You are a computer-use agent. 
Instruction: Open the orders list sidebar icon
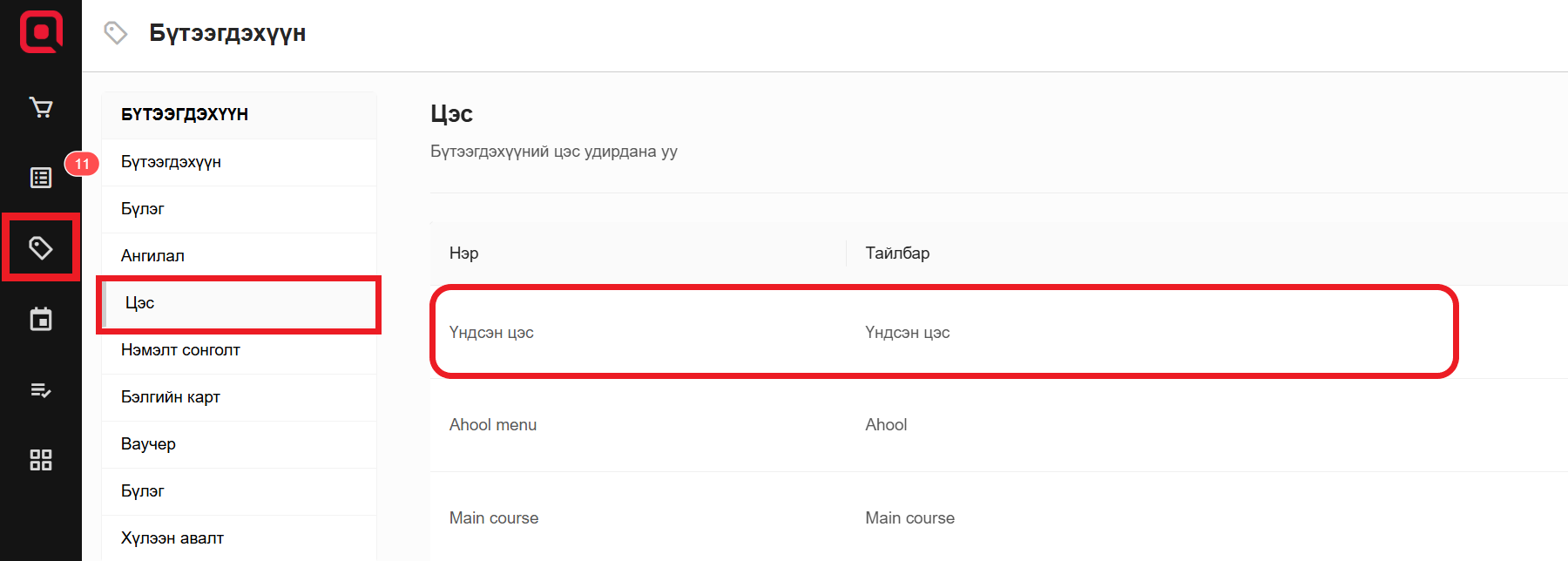tap(41, 178)
